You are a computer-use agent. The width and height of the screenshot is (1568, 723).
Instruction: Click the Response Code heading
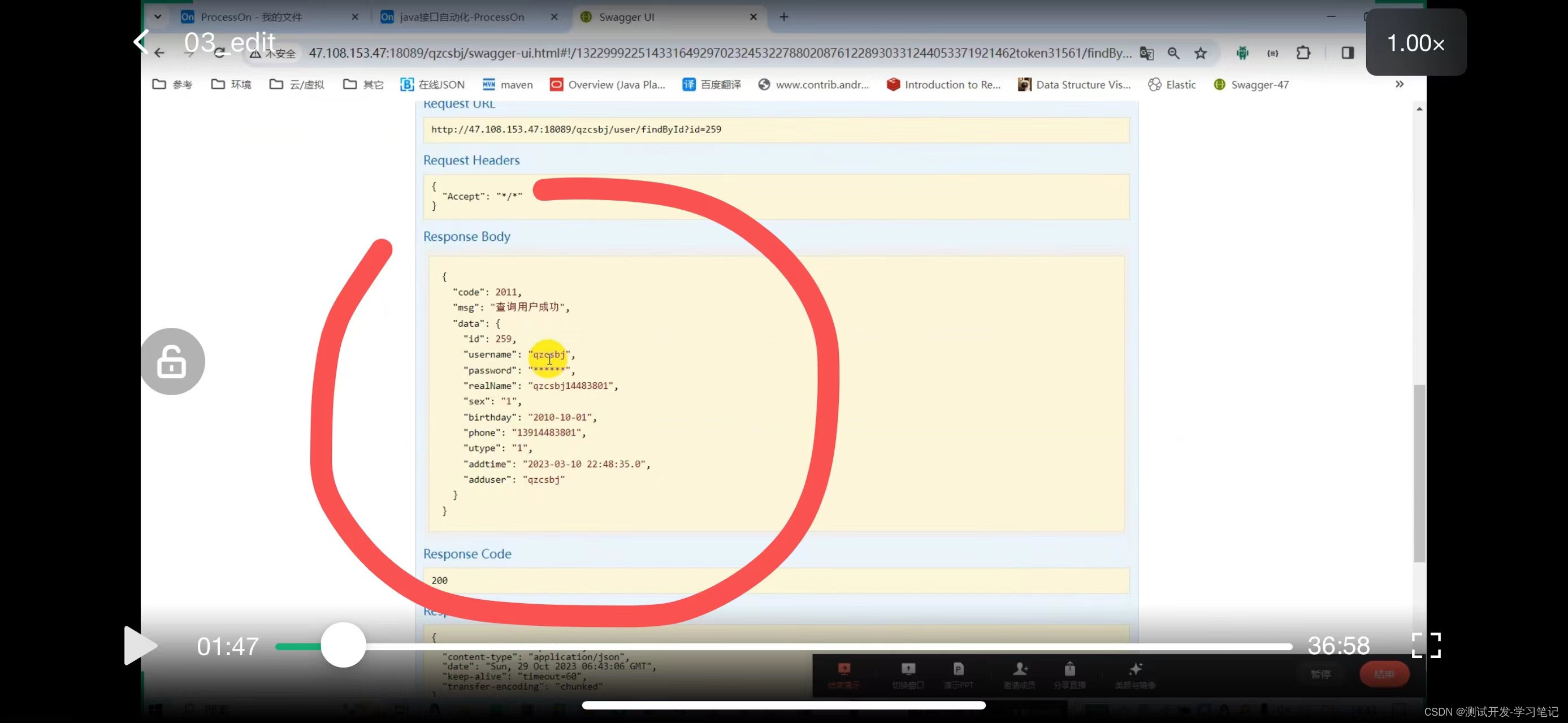point(467,554)
